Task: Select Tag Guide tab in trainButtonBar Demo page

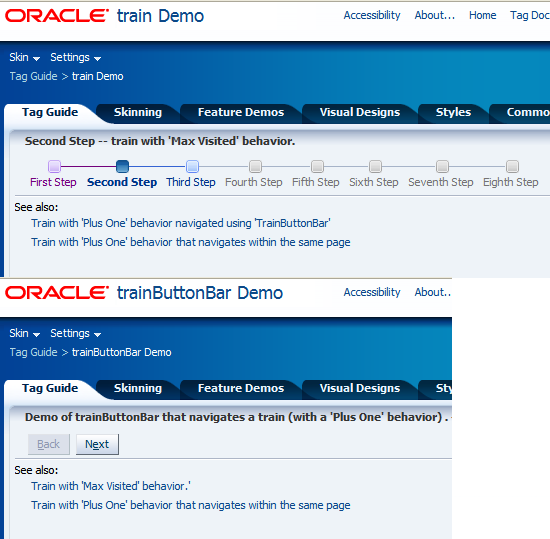Action: (50, 389)
